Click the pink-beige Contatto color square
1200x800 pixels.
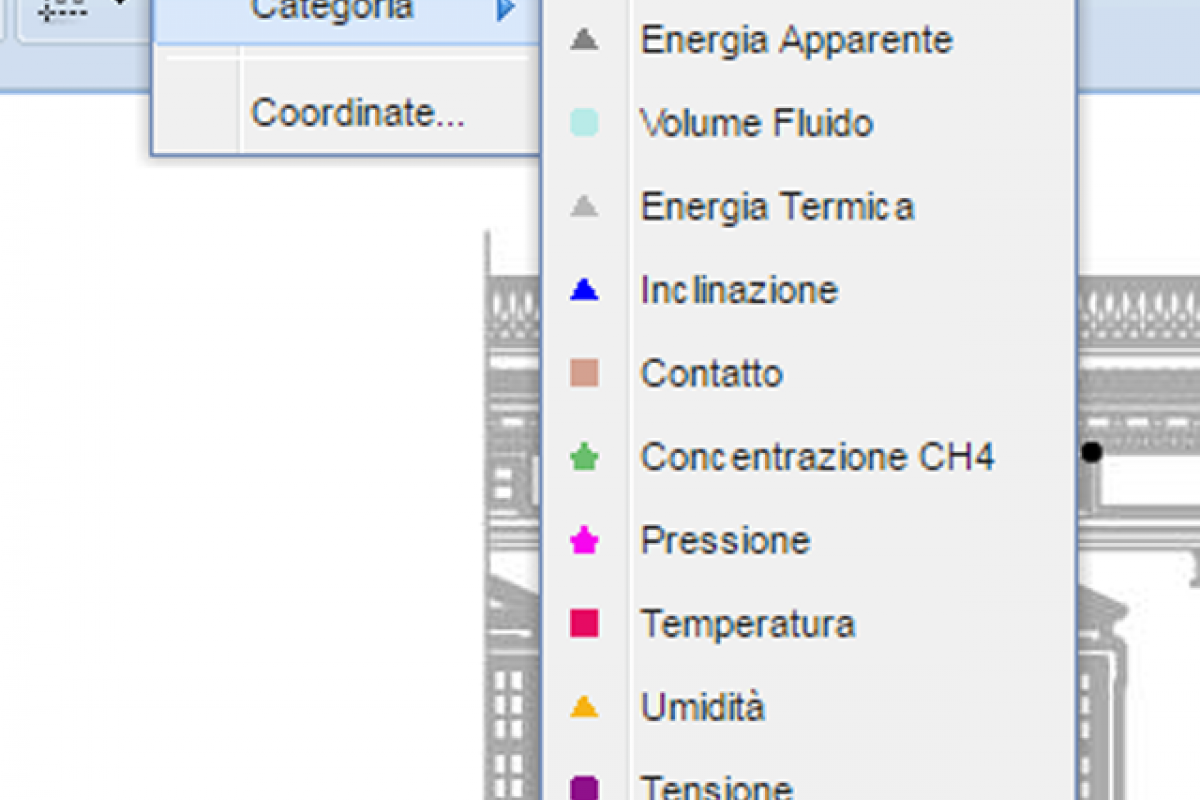click(x=584, y=374)
